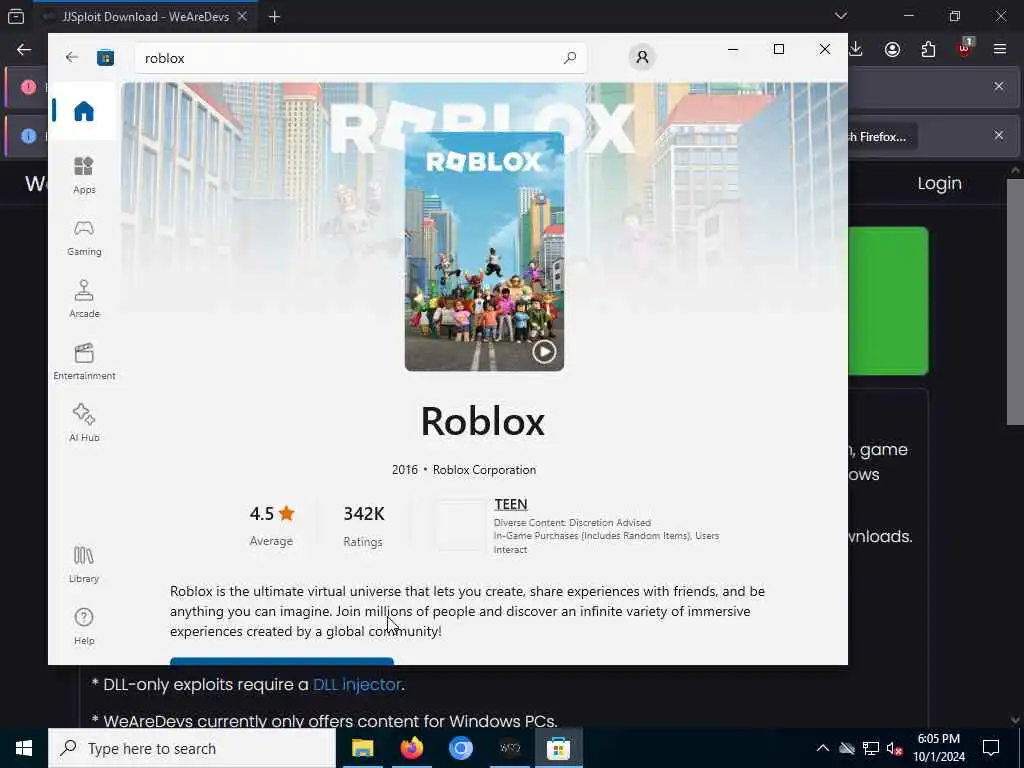1024x768 pixels.
Task: Open File Explorer from taskbar
Action: (362, 748)
